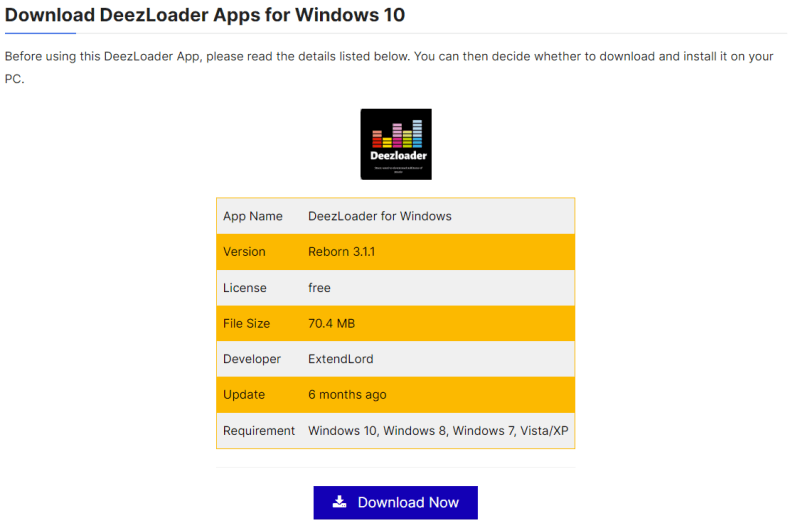Click the 70.4 MB file size value

331,324
